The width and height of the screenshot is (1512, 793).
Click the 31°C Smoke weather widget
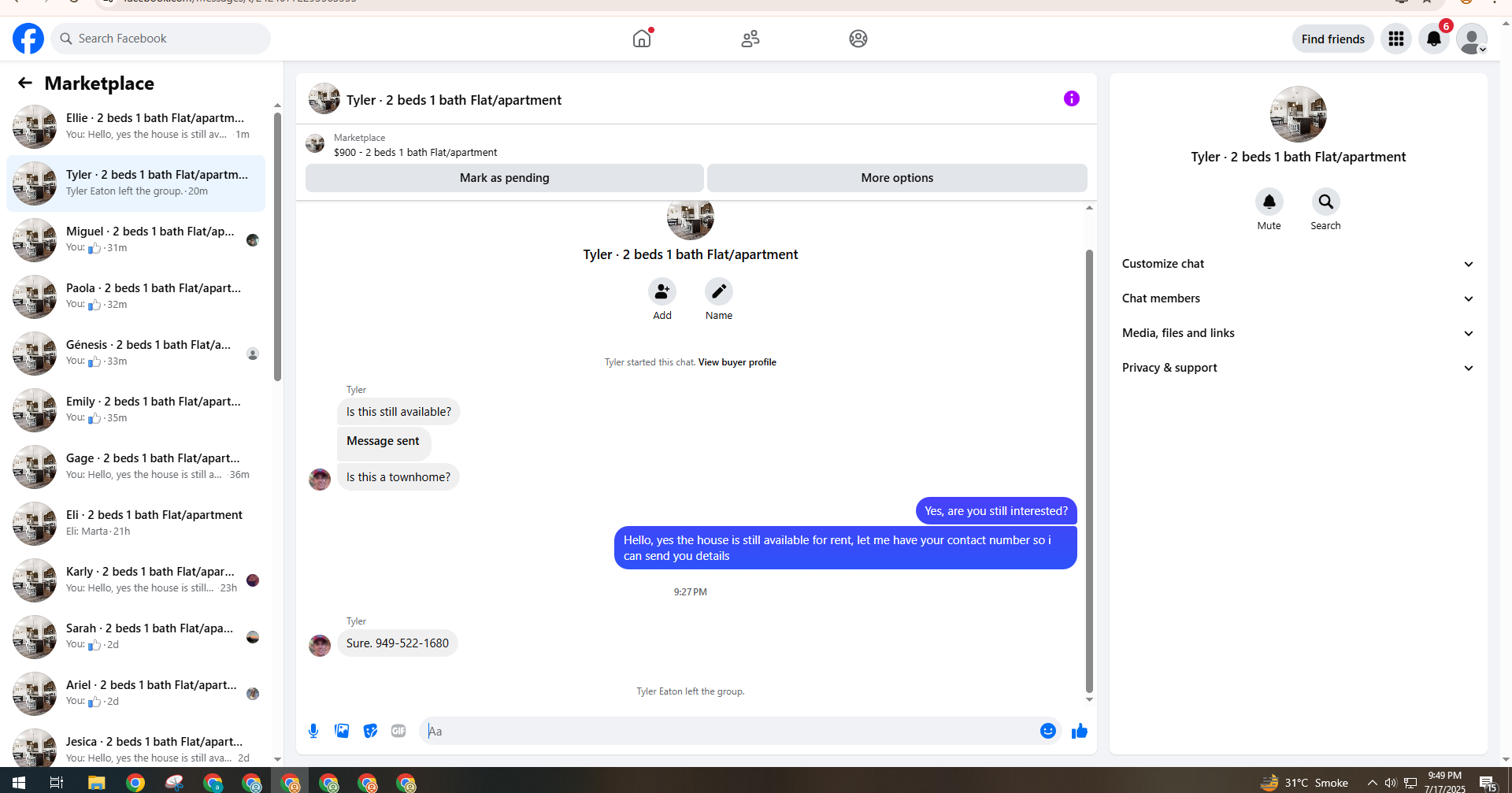click(1304, 783)
